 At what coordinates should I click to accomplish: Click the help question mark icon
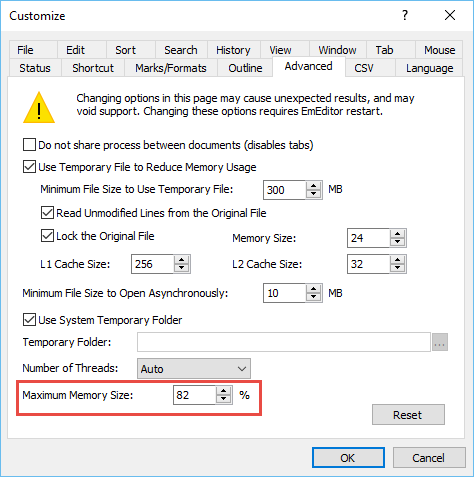click(405, 15)
